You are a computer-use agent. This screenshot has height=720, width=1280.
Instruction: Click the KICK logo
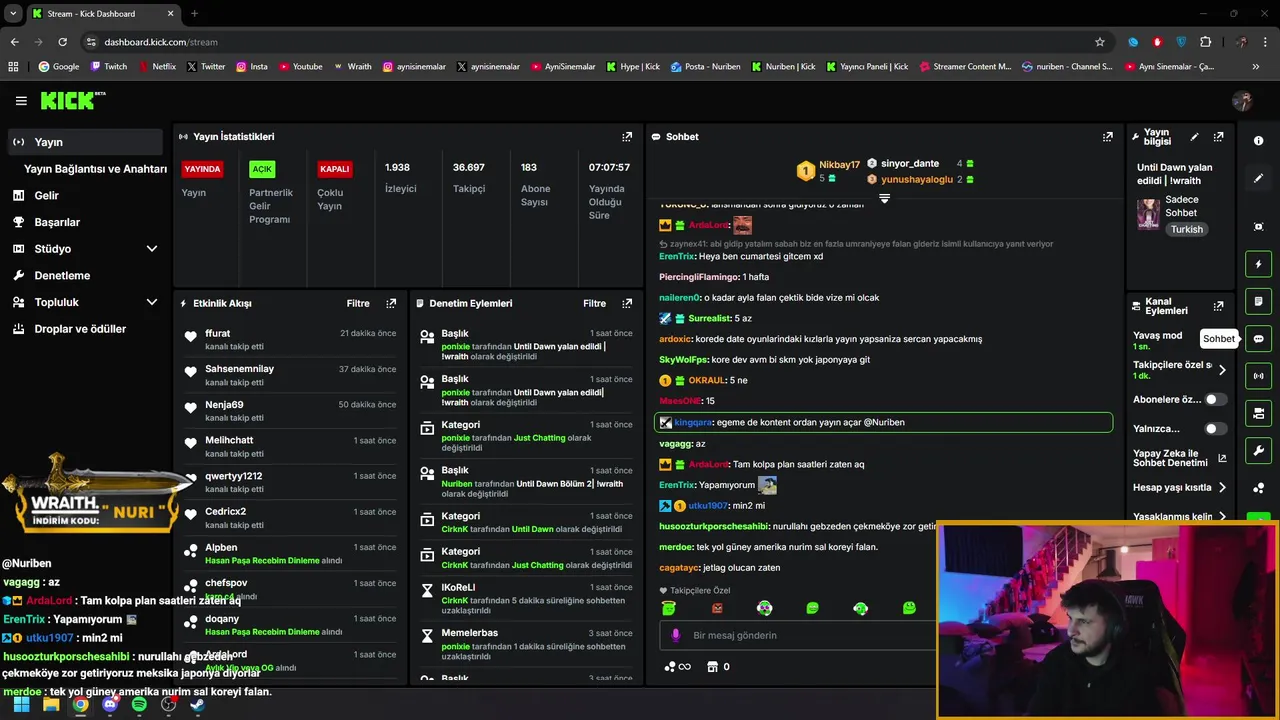coord(72,100)
